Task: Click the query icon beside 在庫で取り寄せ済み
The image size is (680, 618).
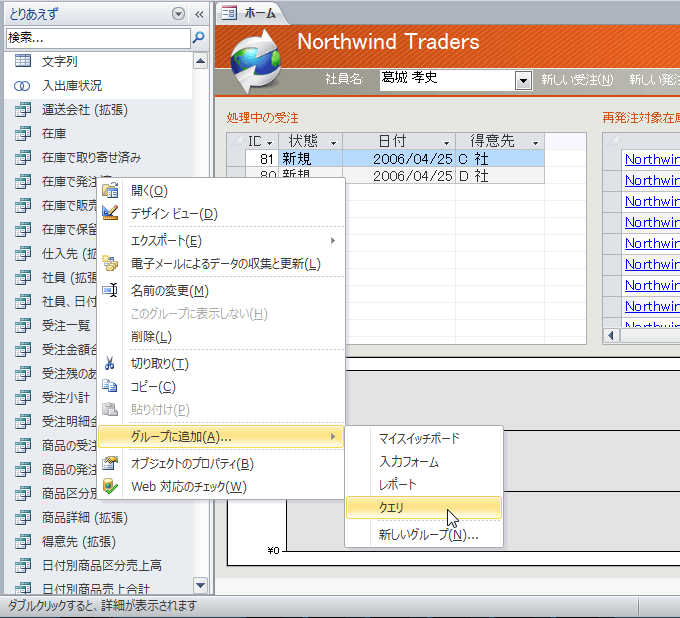Action: (x=23, y=158)
